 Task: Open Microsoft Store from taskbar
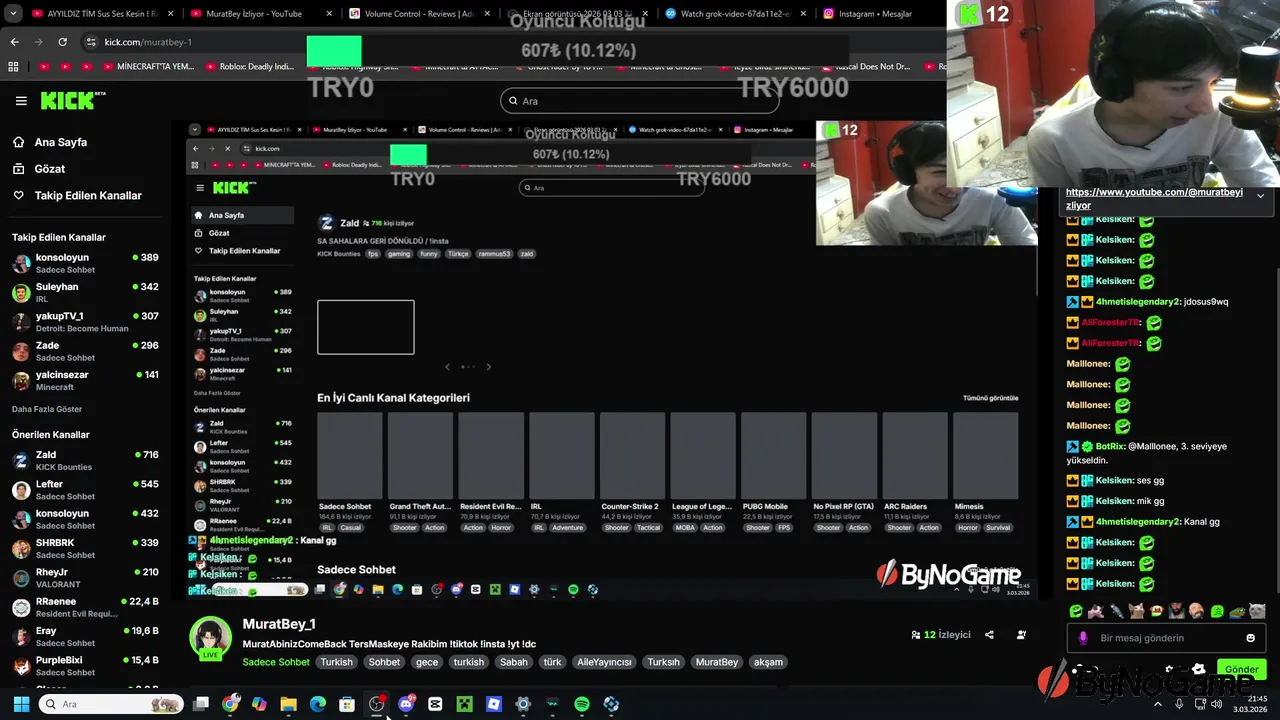tap(347, 704)
